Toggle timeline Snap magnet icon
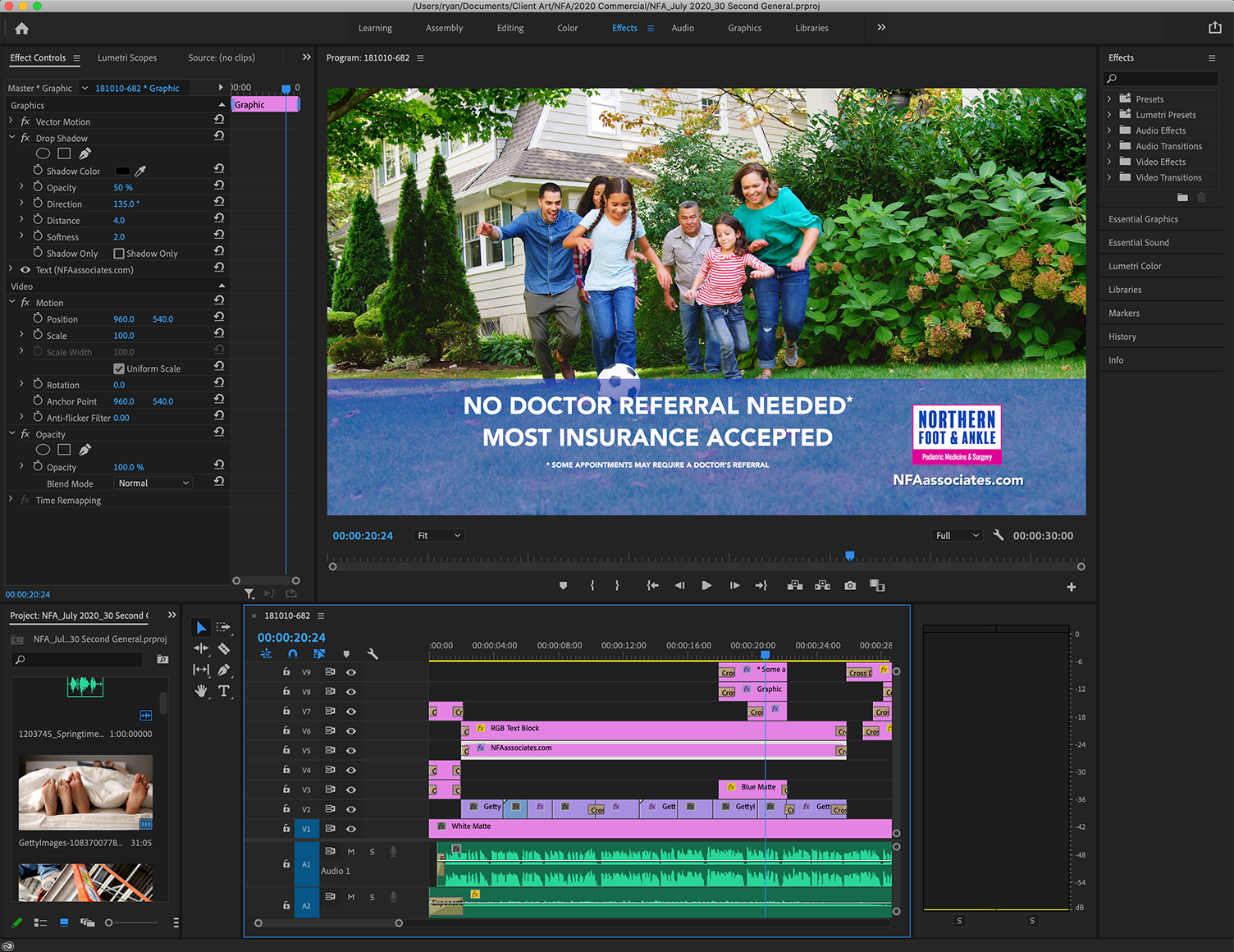1234x952 pixels. pyautogui.click(x=293, y=654)
